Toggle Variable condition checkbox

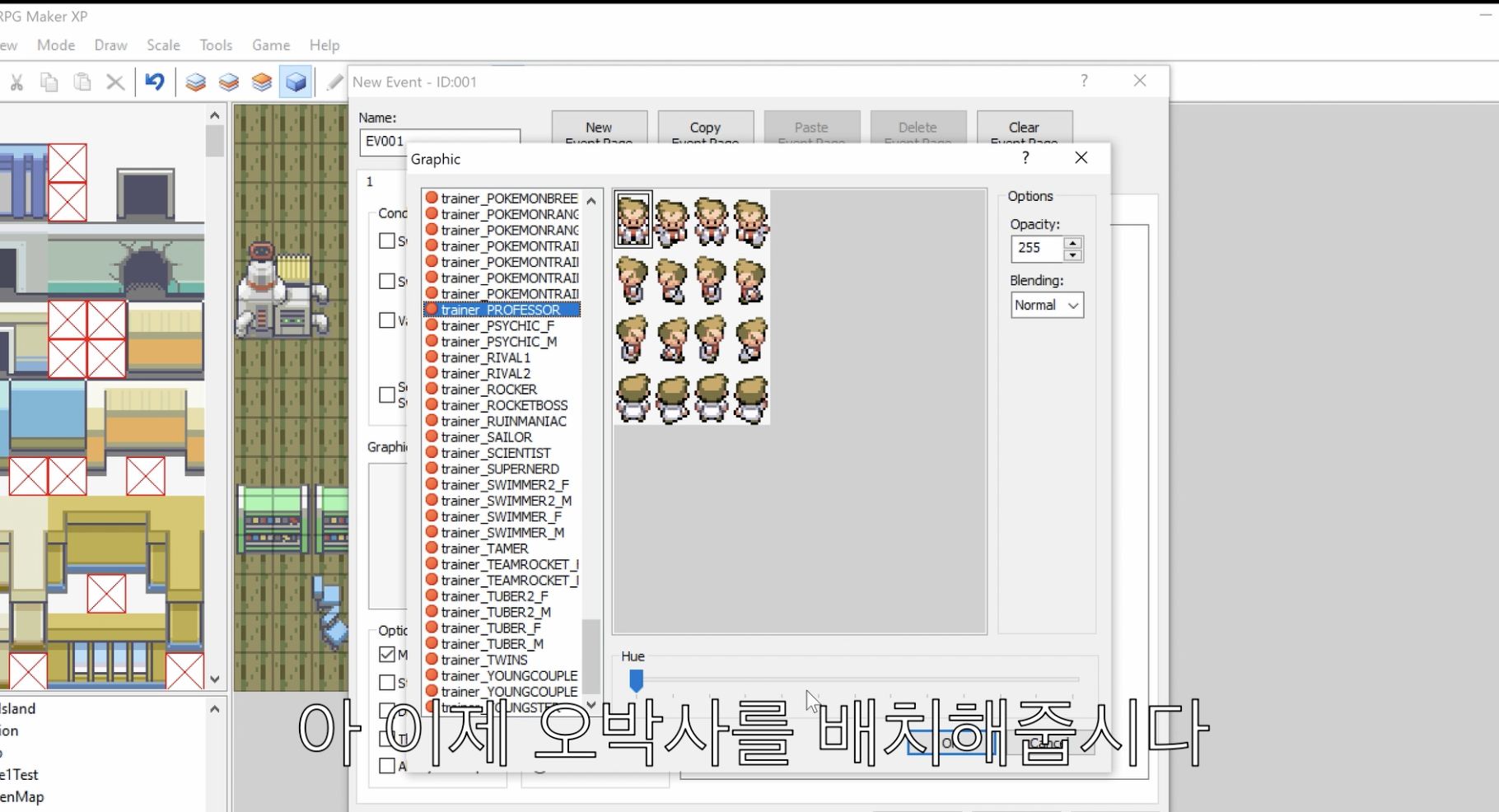coord(386,320)
